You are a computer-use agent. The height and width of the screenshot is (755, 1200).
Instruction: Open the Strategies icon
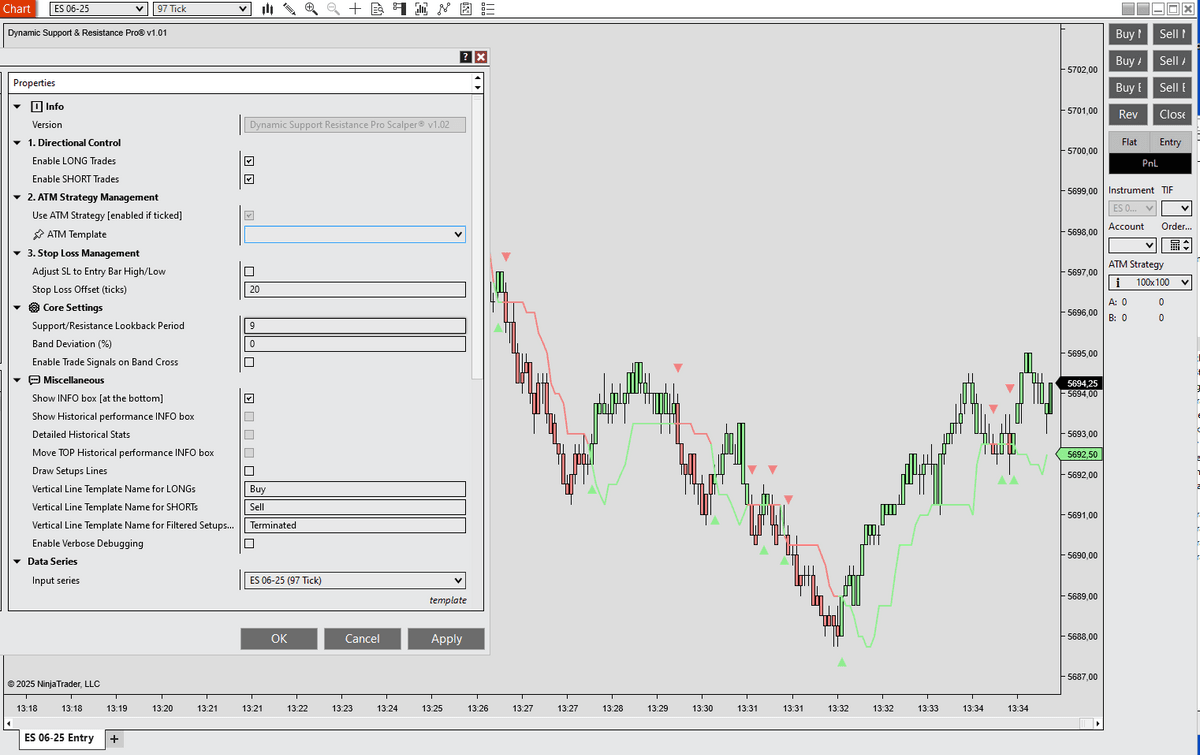point(465,9)
